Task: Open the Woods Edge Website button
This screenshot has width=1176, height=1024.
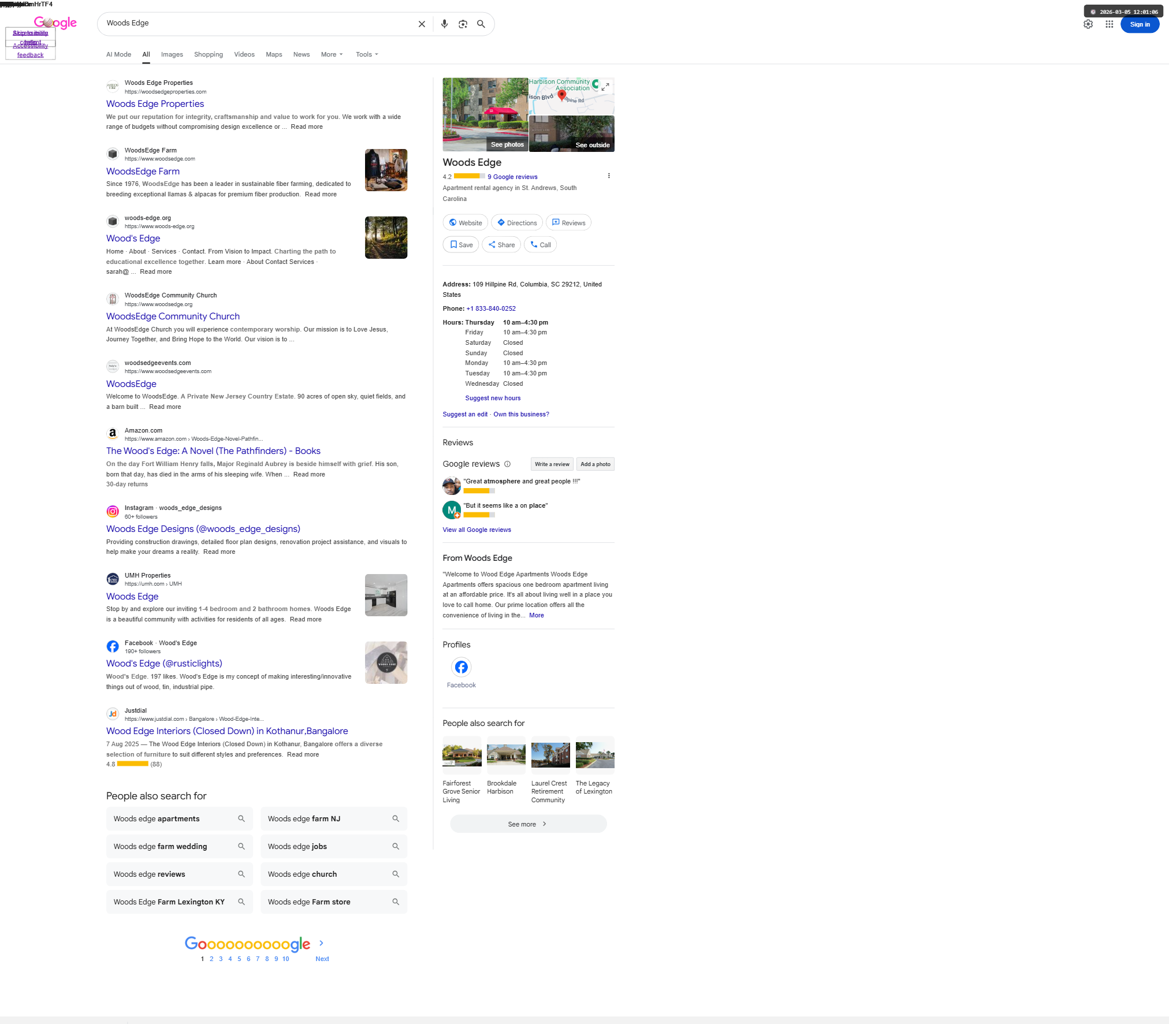Action: click(x=466, y=223)
